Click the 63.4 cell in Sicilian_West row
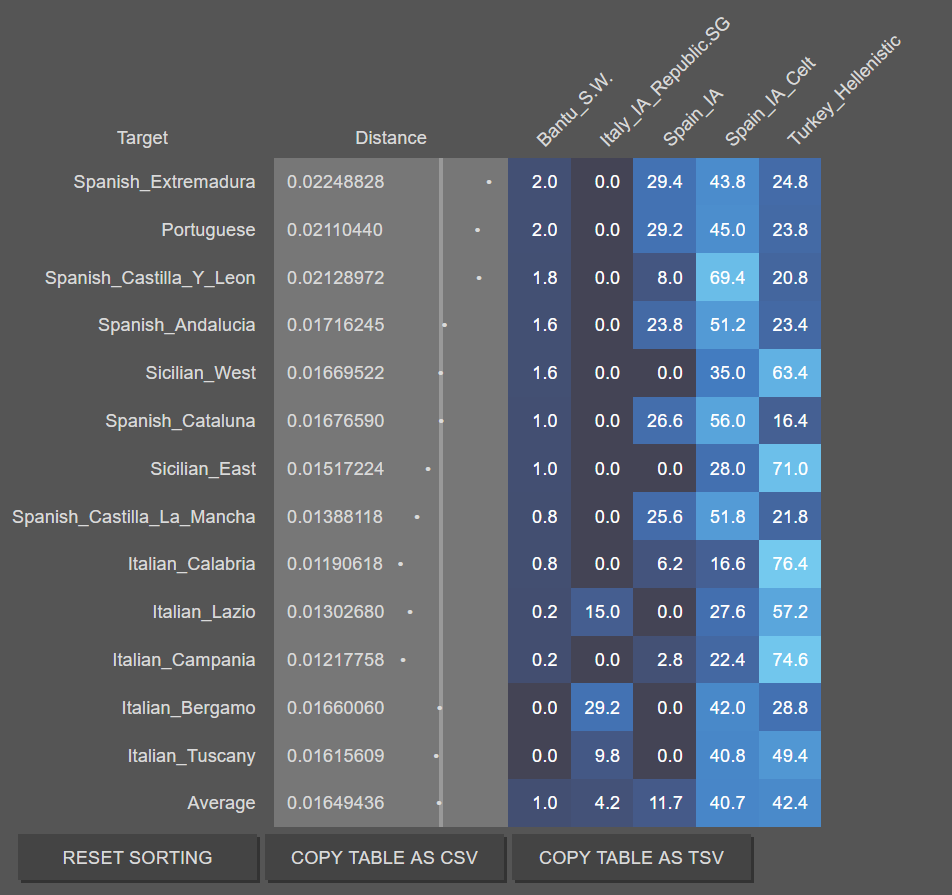 pos(790,372)
